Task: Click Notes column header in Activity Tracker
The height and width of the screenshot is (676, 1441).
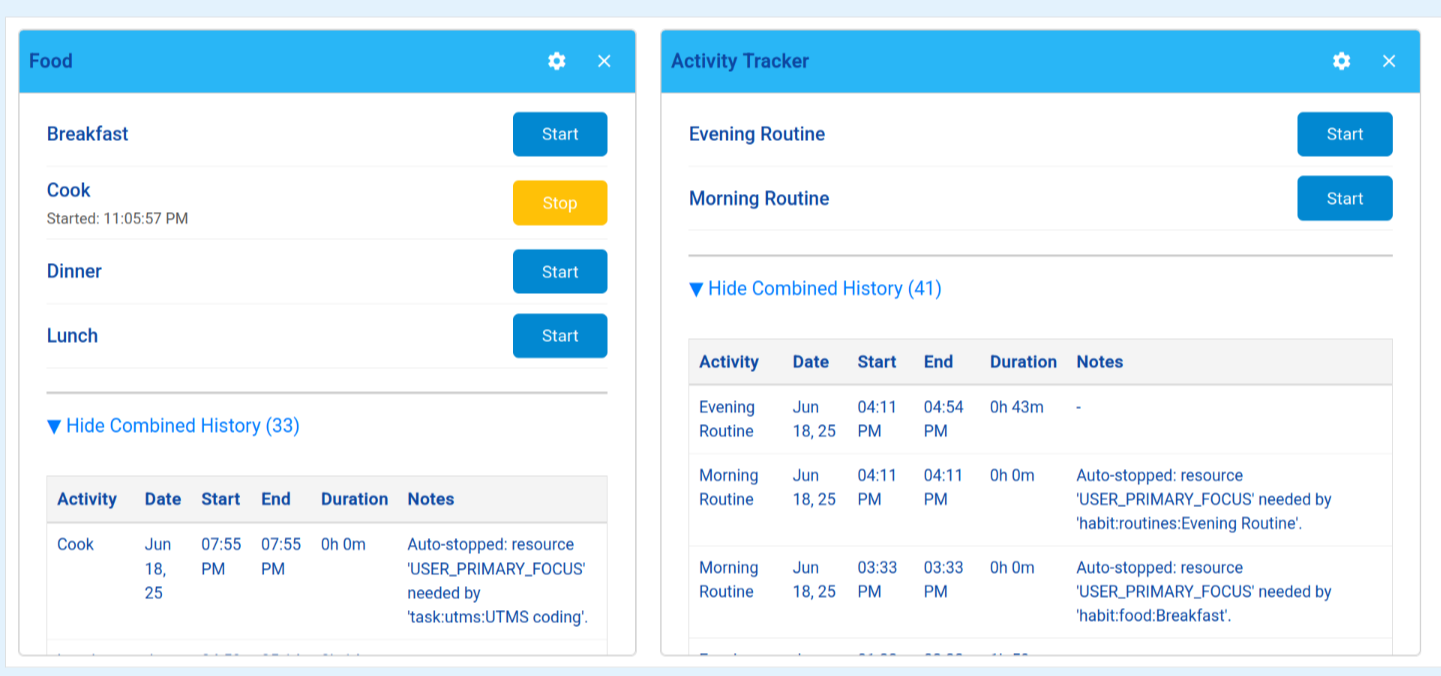Action: 1099,362
